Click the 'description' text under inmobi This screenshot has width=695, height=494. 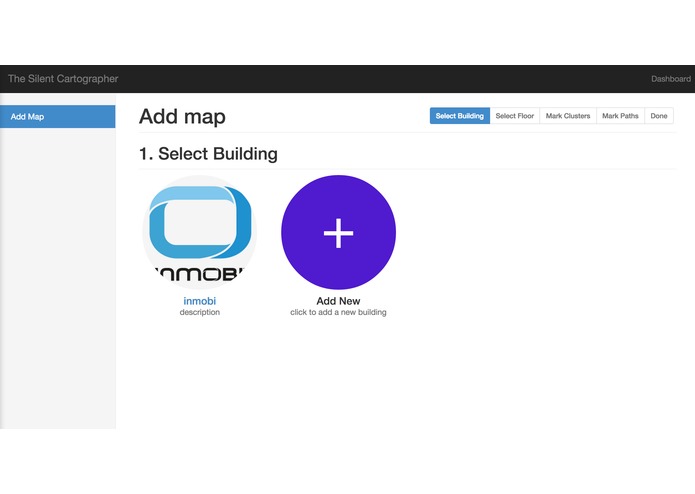(199, 312)
